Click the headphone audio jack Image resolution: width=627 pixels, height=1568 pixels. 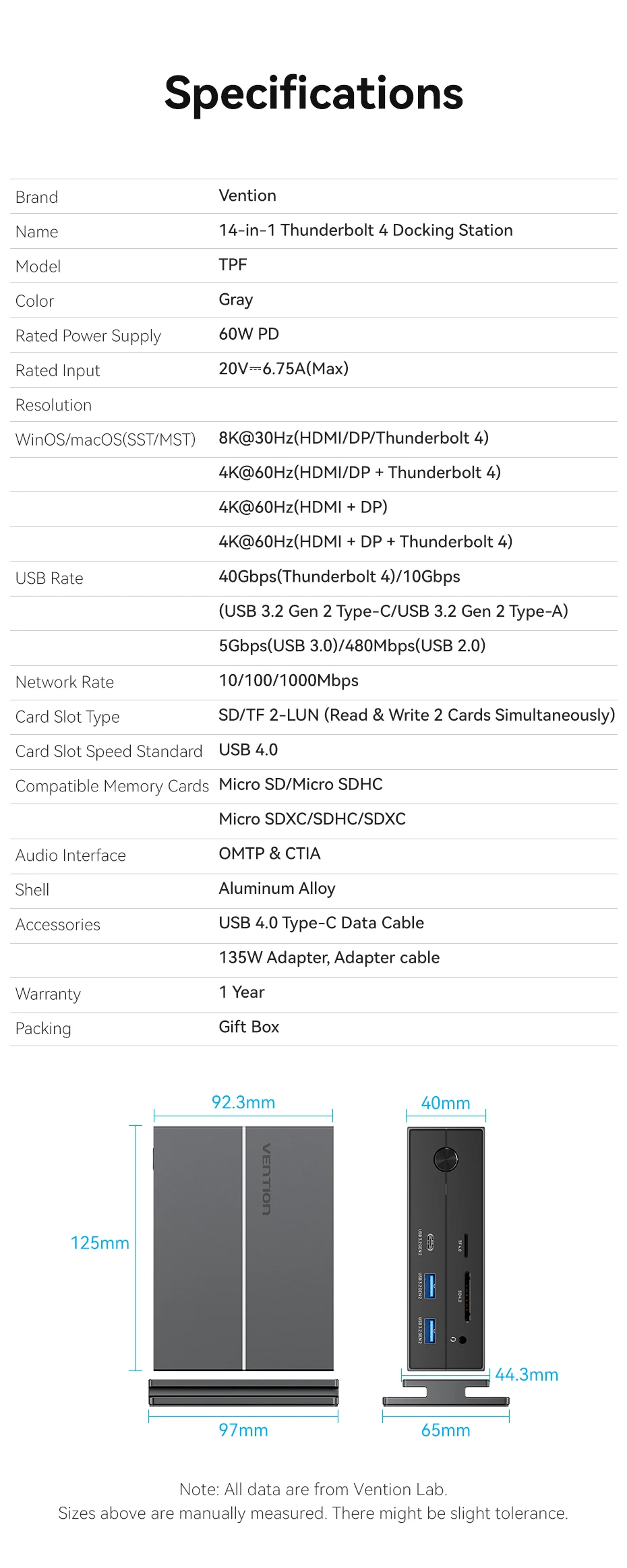point(462,1340)
